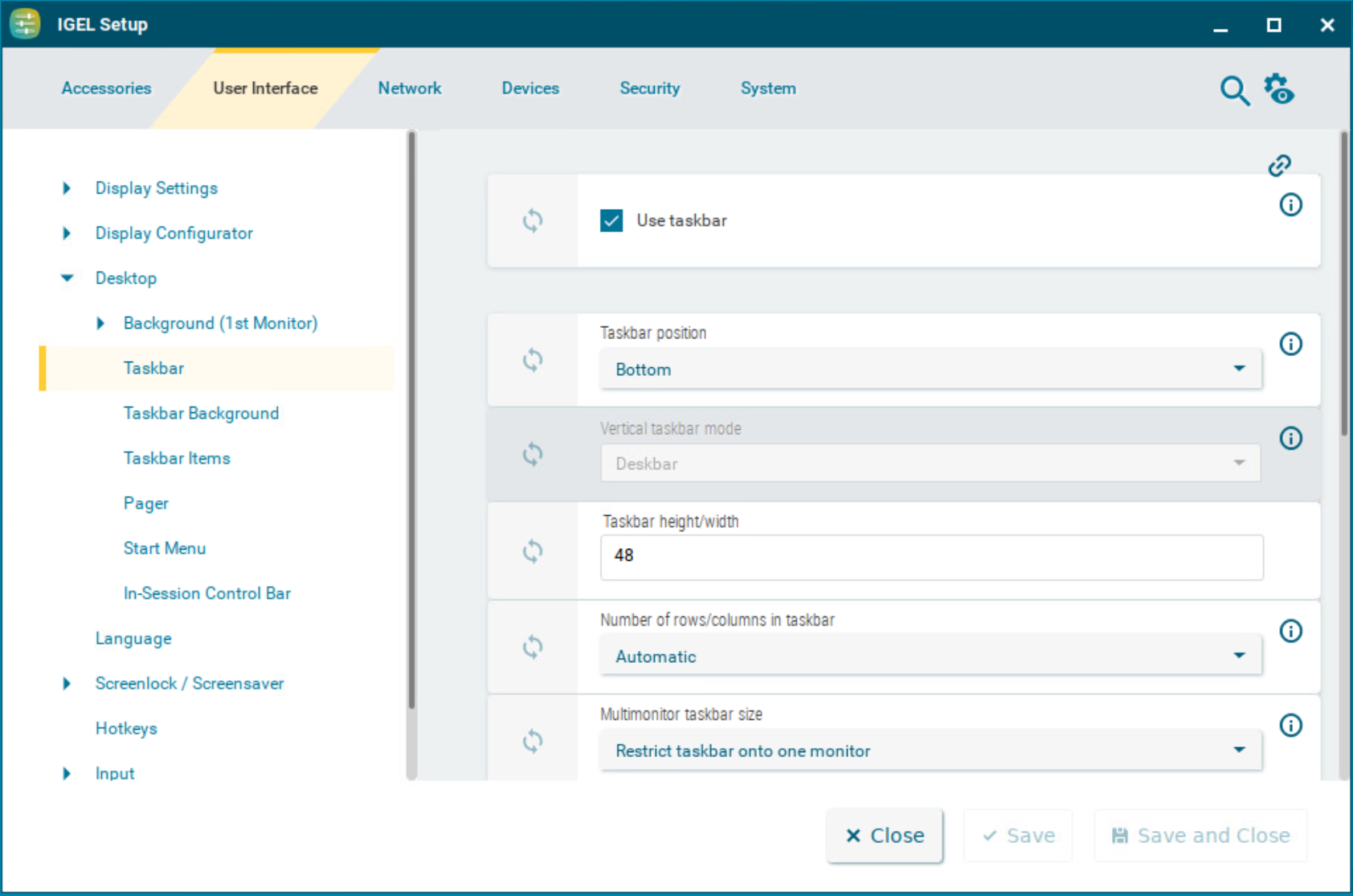Show info for Use taskbar setting

tap(1290, 205)
